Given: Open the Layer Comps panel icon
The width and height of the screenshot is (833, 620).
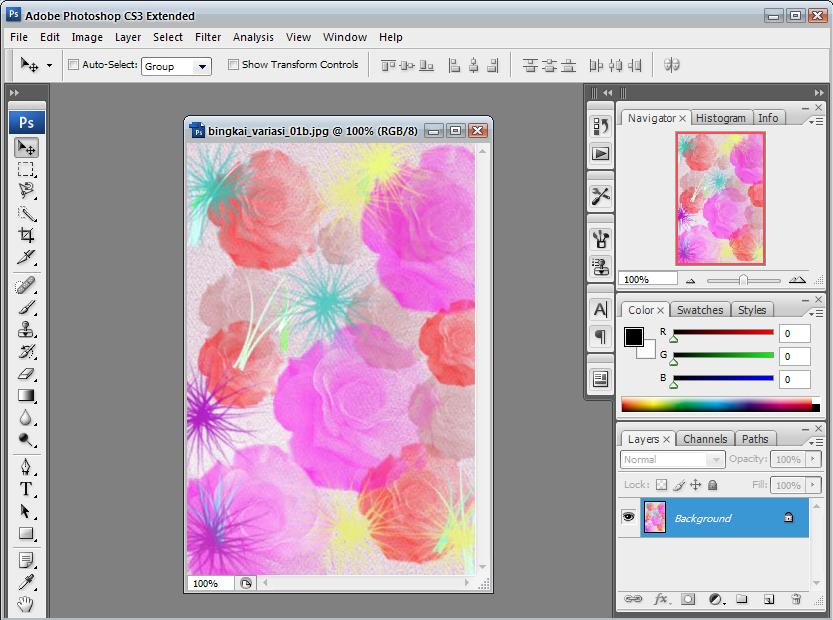Looking at the screenshot, I should 600,379.
